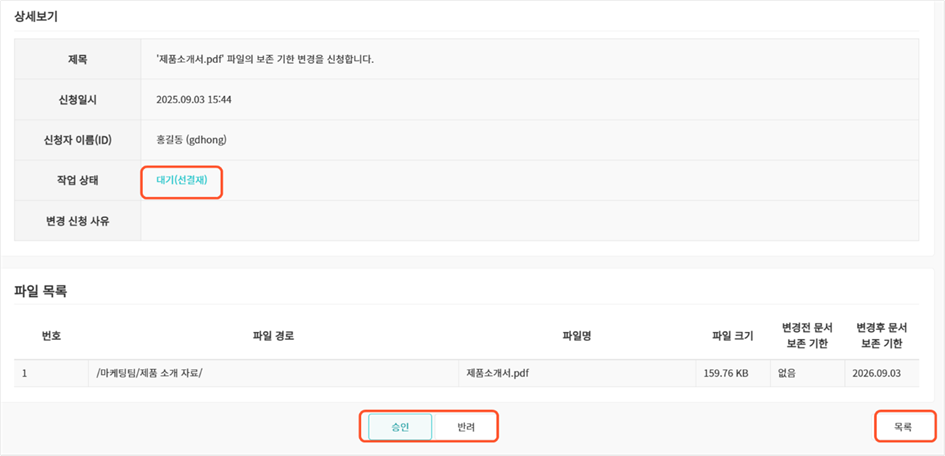Viewport: 945px width, 456px height.
Task: Click the 변경후 문서 보존 기한 header
Action: point(879,335)
